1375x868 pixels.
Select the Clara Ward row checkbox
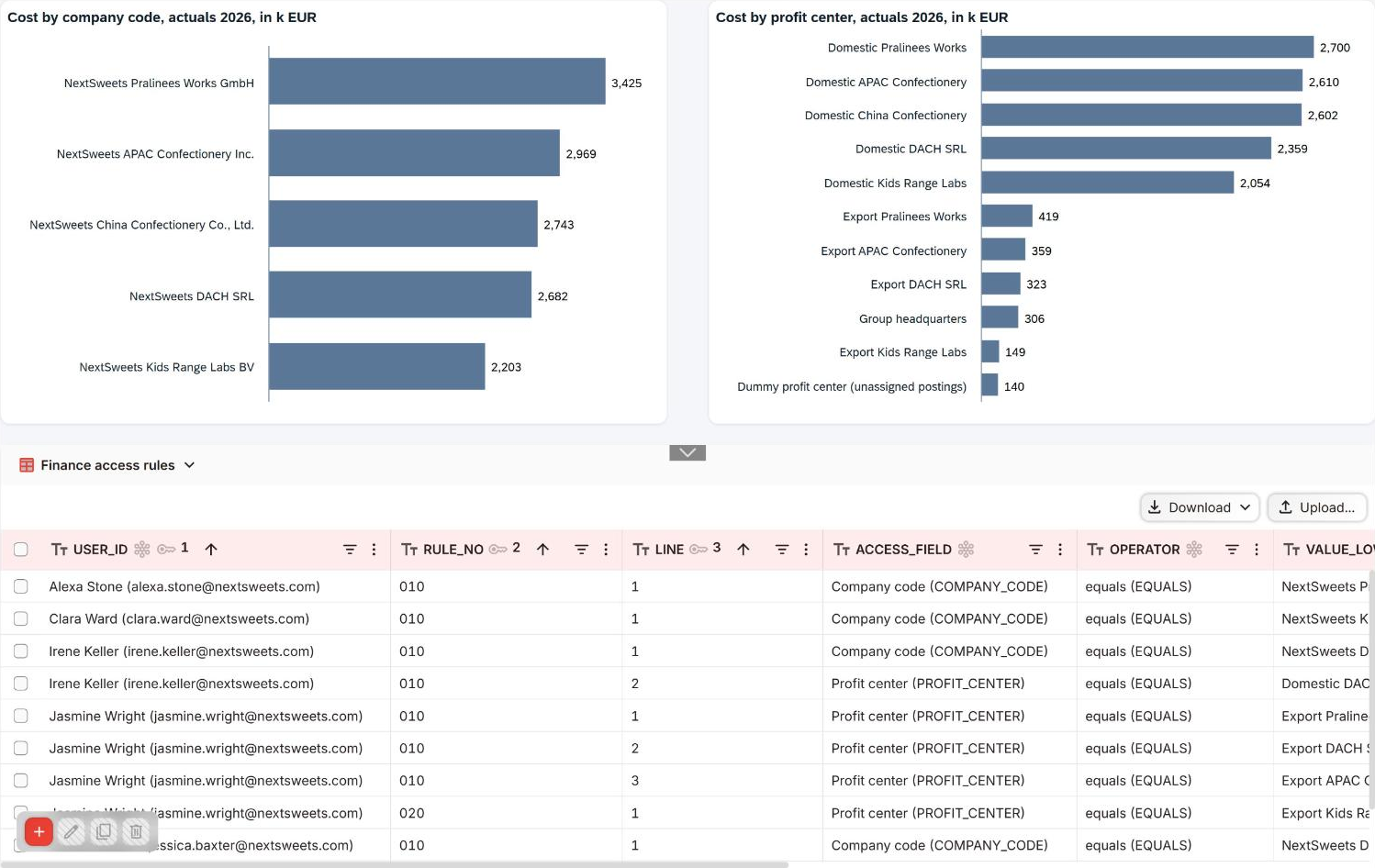click(21, 619)
